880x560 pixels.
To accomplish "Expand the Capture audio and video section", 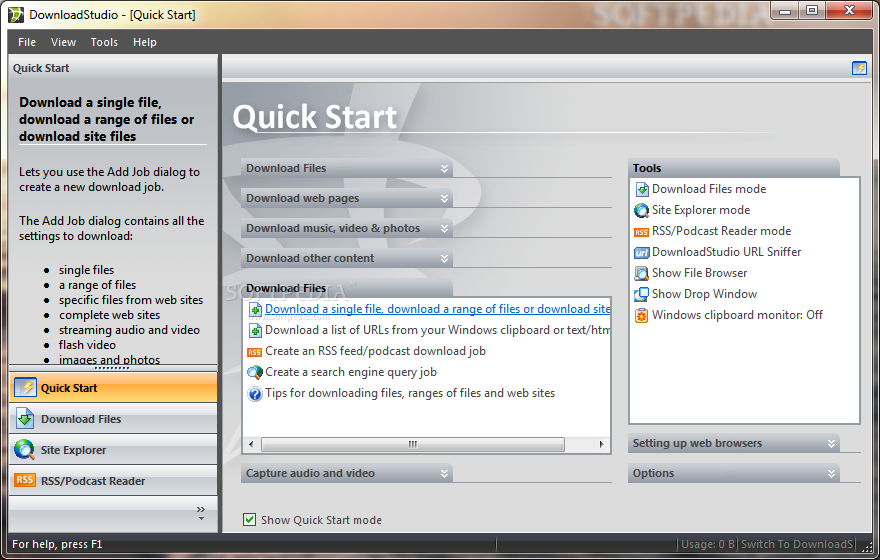I will pyautogui.click(x=347, y=473).
